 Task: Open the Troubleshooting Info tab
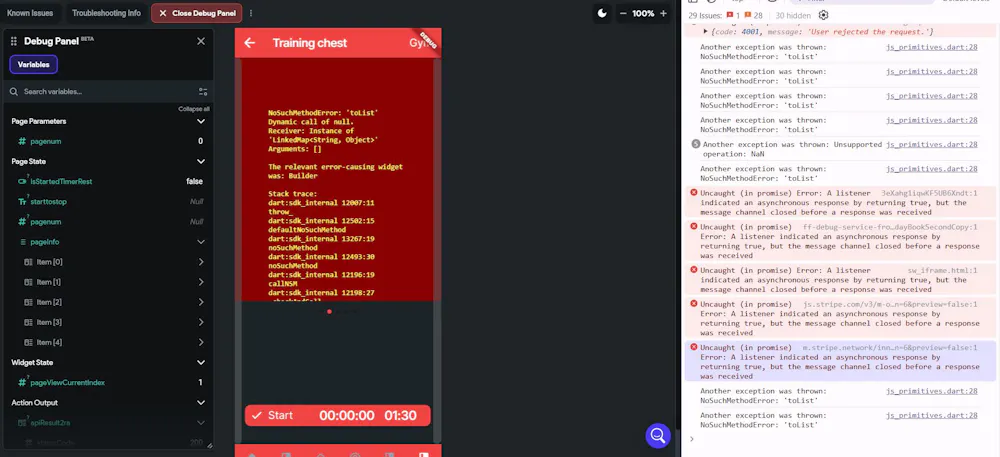pos(106,13)
